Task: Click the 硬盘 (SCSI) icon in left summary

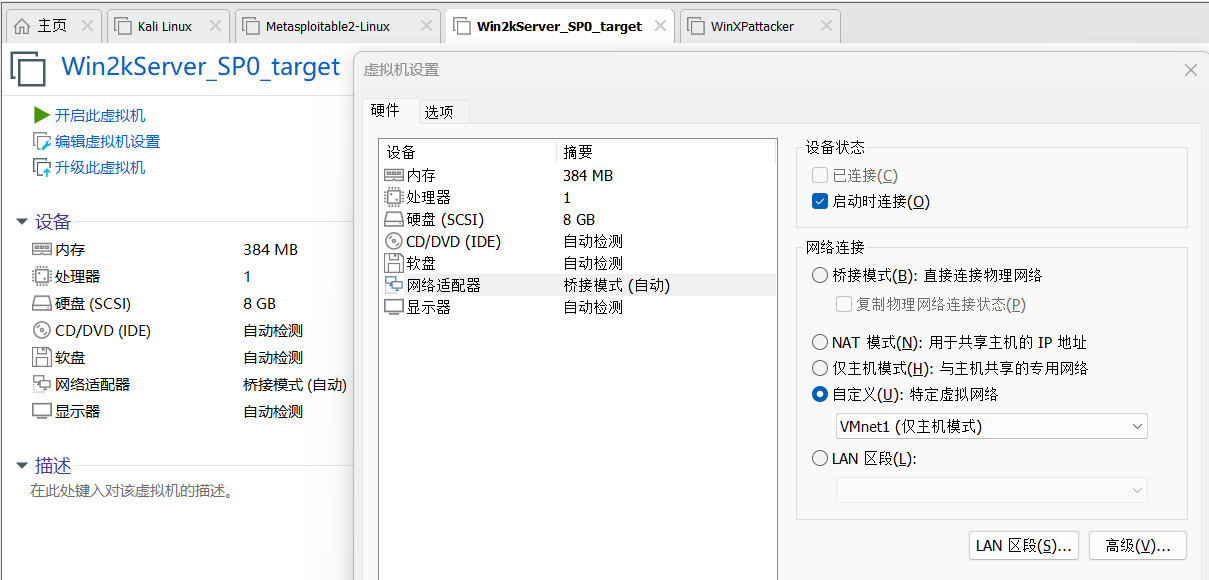Action: pos(41,303)
